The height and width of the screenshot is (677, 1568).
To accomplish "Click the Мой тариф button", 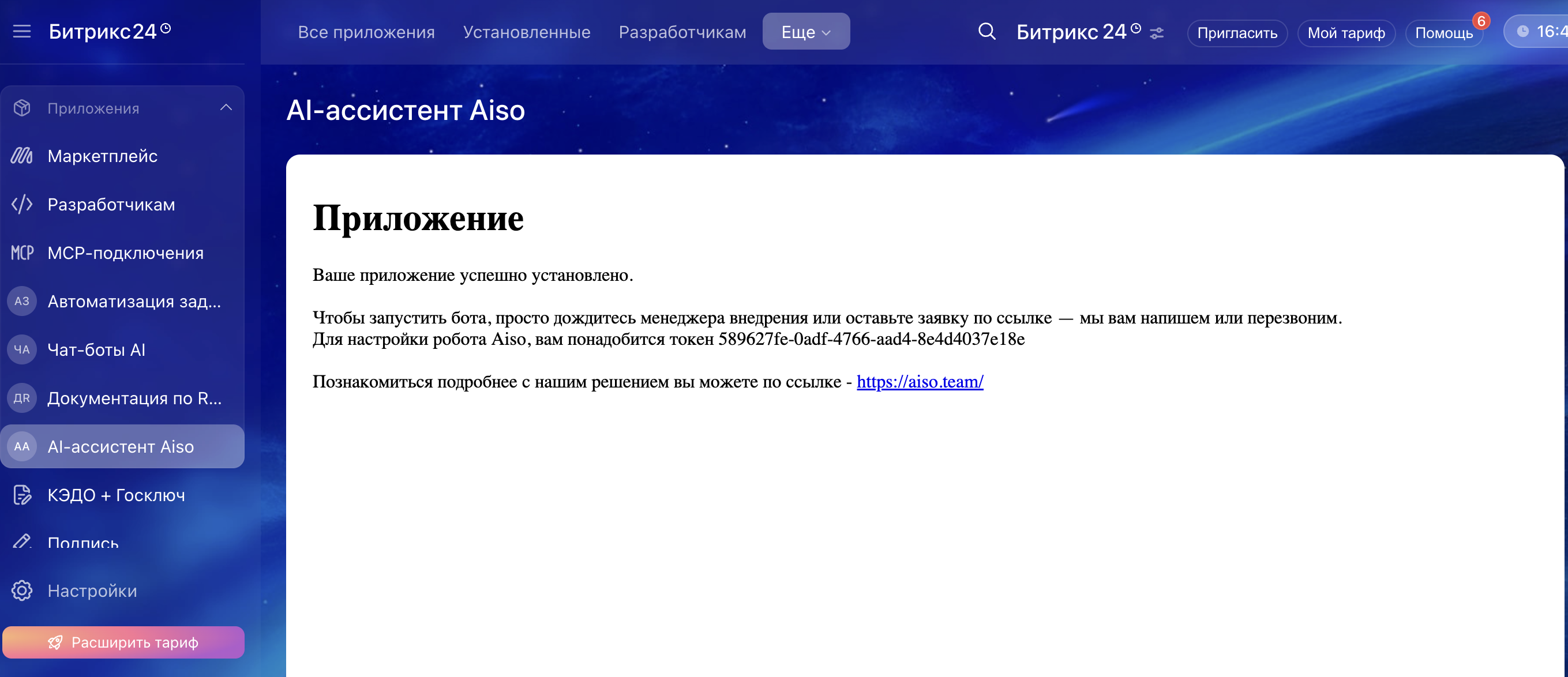I will click(x=1345, y=33).
